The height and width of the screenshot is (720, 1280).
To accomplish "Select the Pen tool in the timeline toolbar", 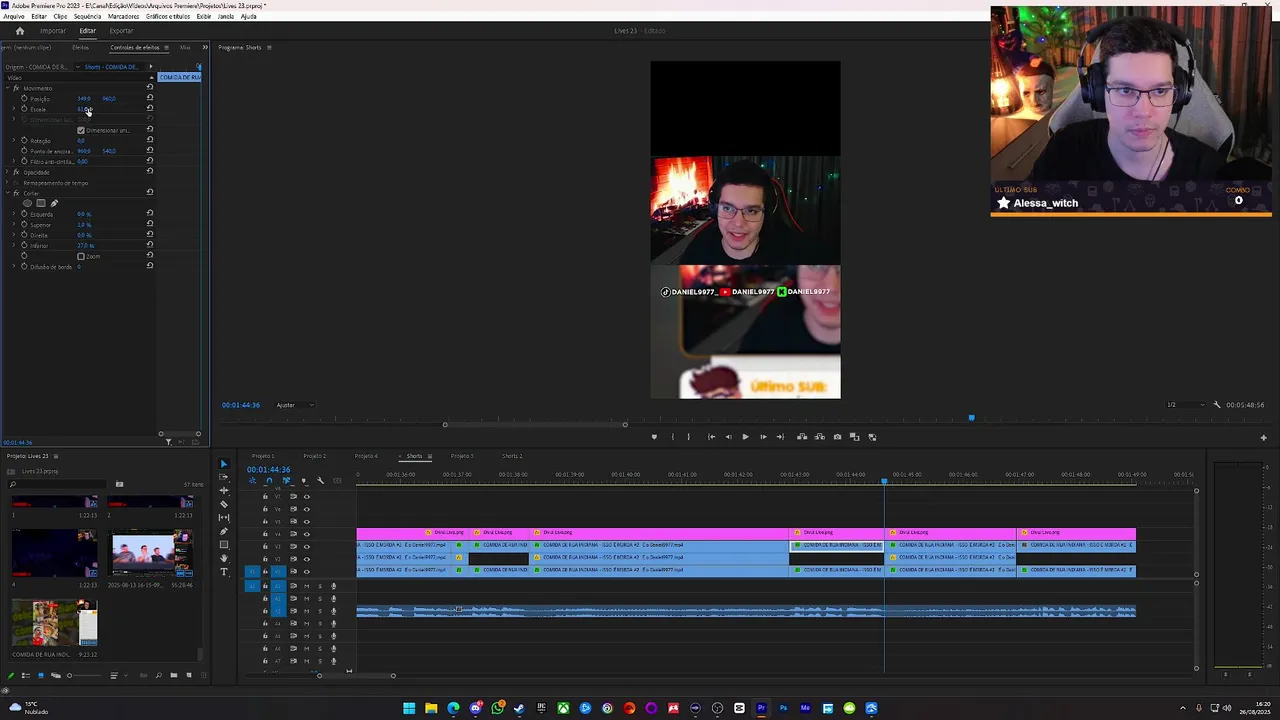I will pyautogui.click(x=224, y=531).
